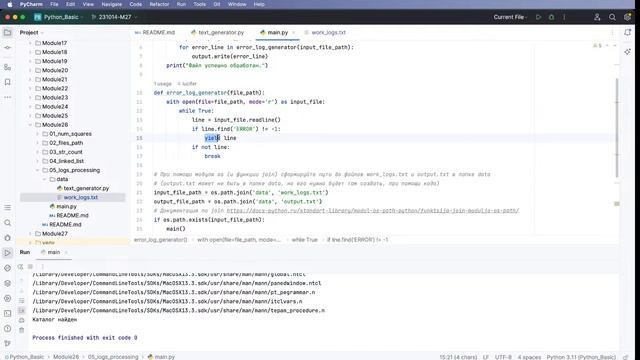Image resolution: width=640 pixels, height=360 pixels.
Task: Open the Bookmarks tool window icon
Action: (x=7, y=82)
